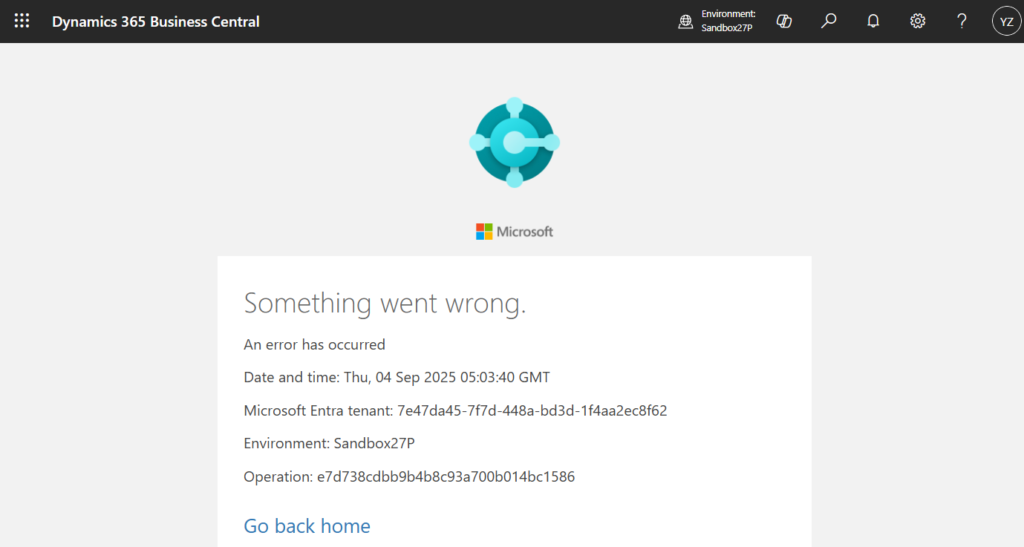Image resolution: width=1024 pixels, height=547 pixels.
Task: Click the Microsoft wordmark text
Action: click(525, 231)
